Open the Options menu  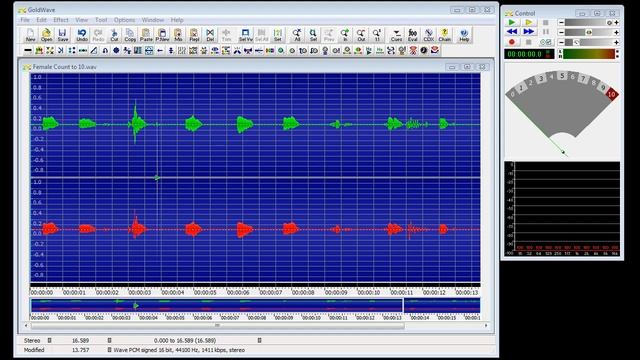[124, 20]
